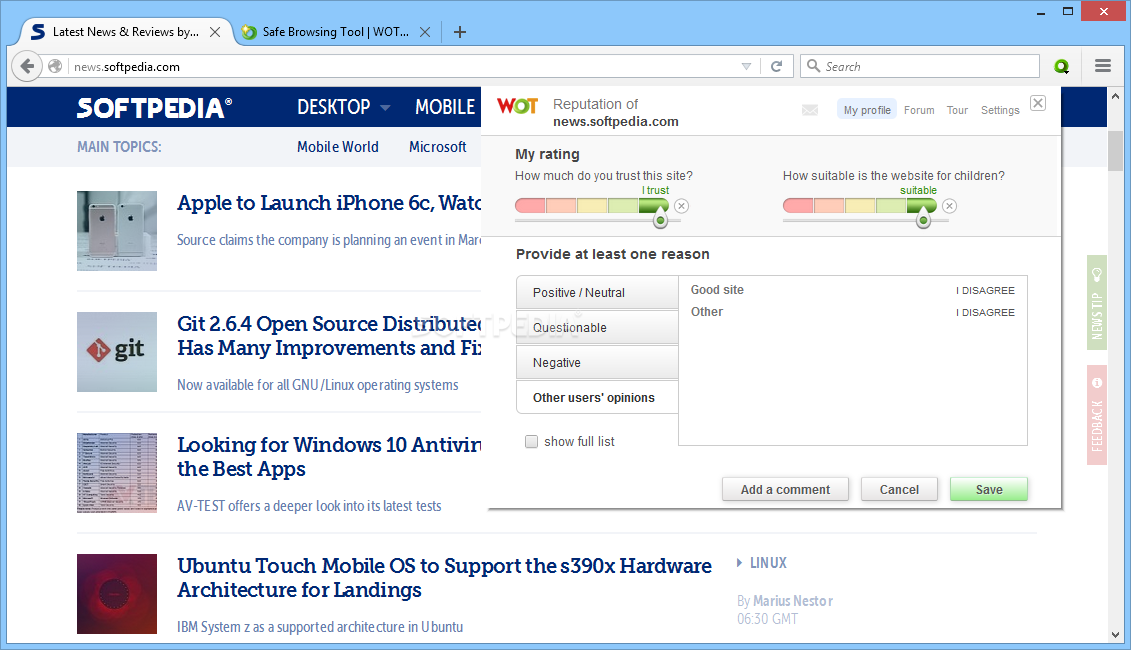Image resolution: width=1131 pixels, height=650 pixels.
Task: Open My profile in WOT popup
Action: [866, 110]
